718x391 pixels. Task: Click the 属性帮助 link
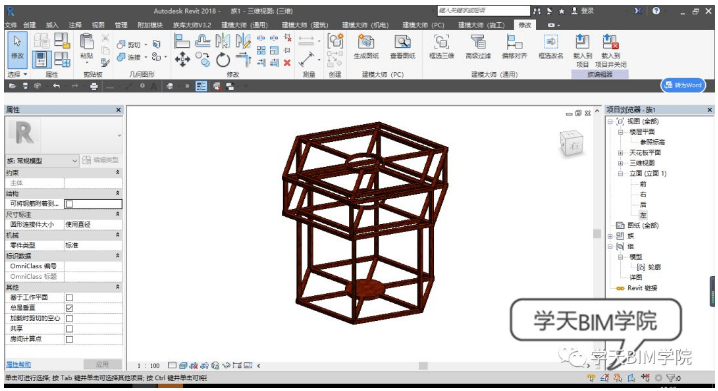[18, 364]
